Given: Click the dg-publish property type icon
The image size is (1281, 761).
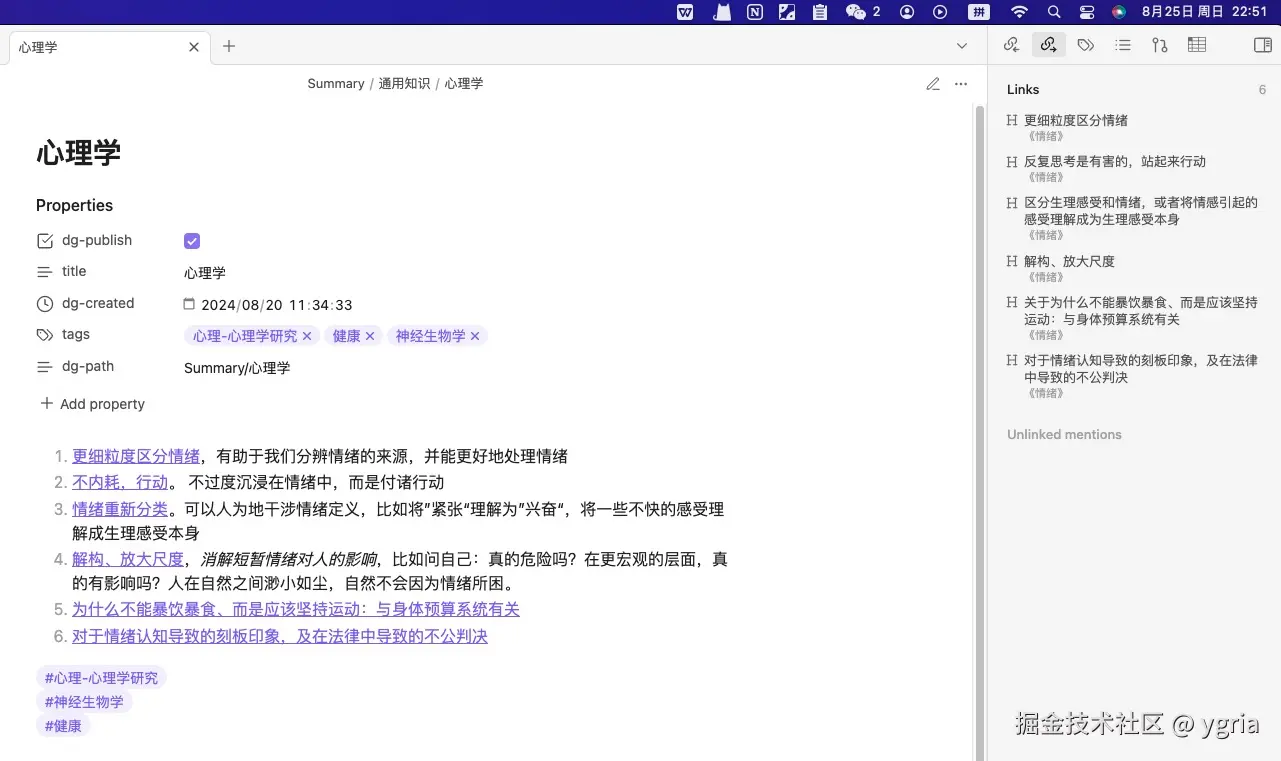Looking at the screenshot, I should 44,241.
